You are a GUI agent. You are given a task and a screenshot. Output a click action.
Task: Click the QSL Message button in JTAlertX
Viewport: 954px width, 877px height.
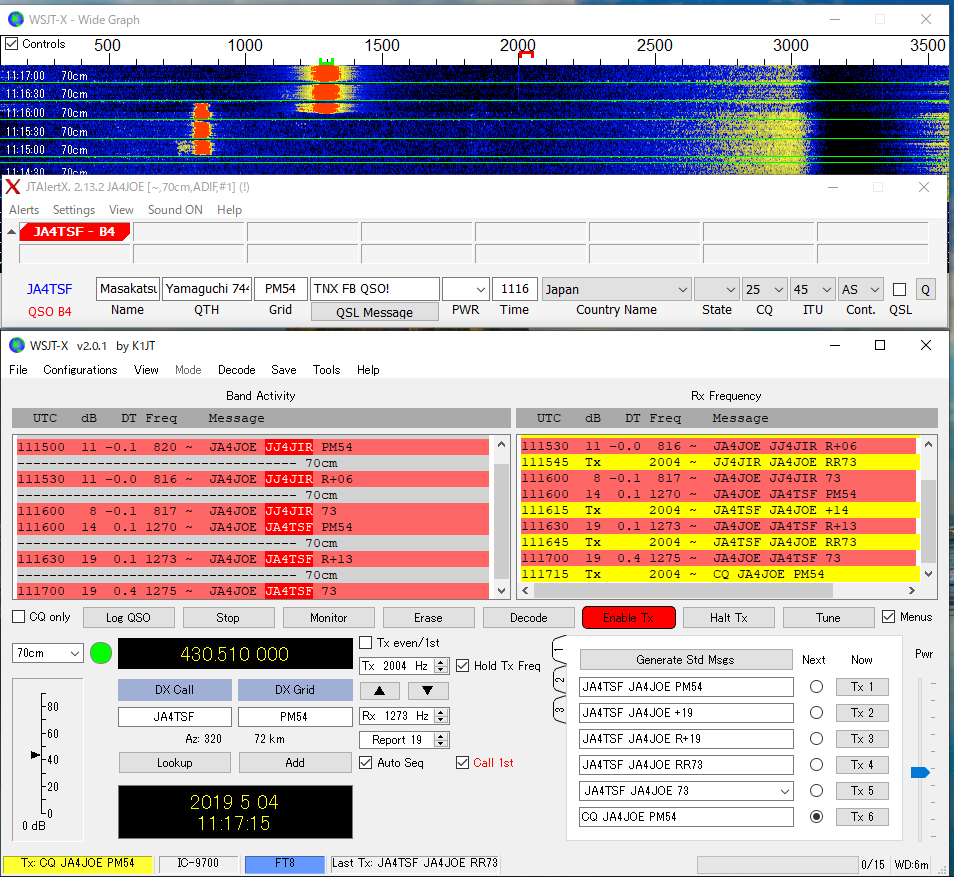click(x=375, y=312)
